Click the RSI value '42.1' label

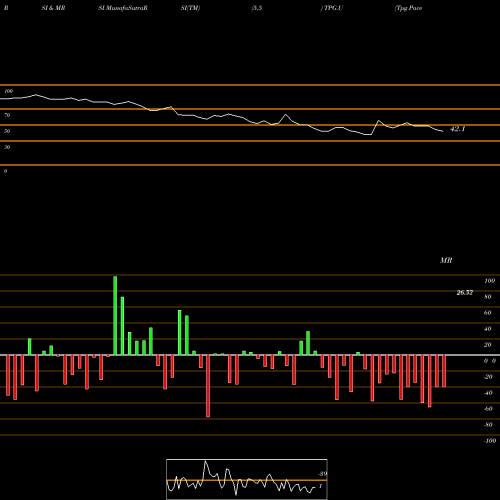458,129
